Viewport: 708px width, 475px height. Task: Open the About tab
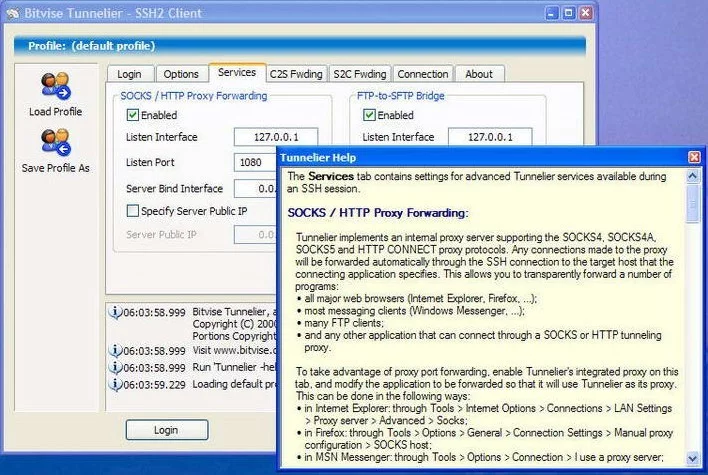(479, 74)
